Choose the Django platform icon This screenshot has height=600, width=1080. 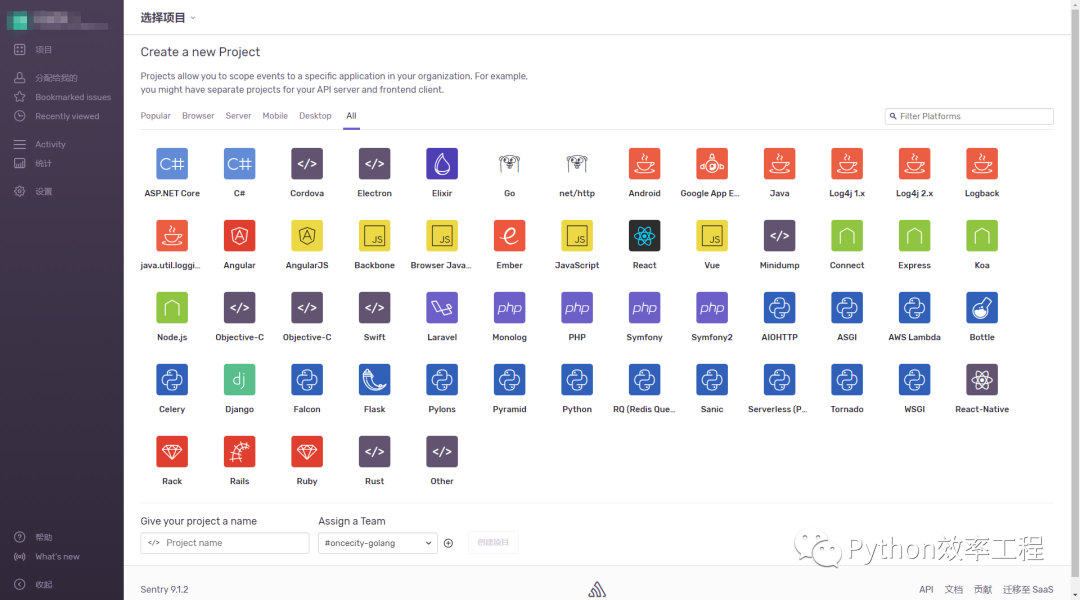(x=239, y=380)
